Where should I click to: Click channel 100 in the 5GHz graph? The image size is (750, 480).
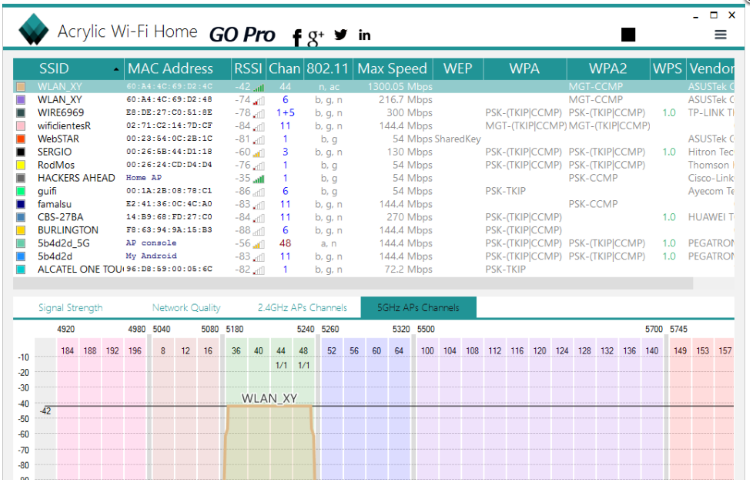coord(427,350)
